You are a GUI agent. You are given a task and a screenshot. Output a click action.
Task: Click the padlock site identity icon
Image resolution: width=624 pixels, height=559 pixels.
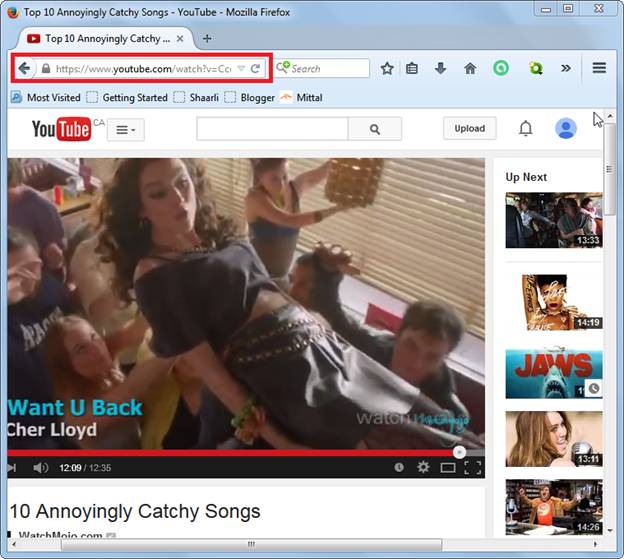click(x=46, y=68)
